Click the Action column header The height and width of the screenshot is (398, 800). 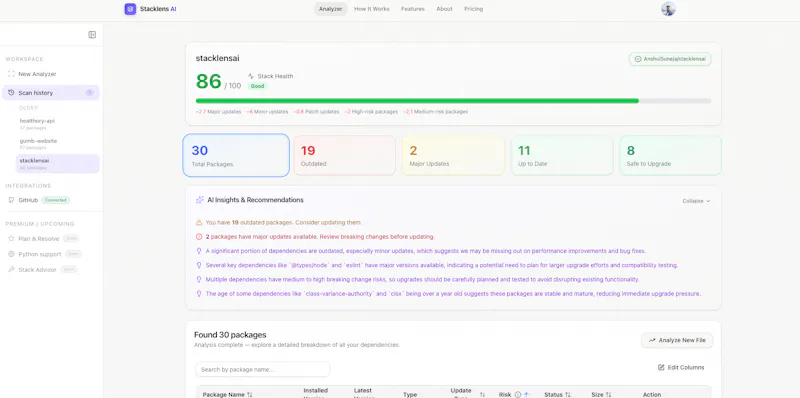coord(652,394)
